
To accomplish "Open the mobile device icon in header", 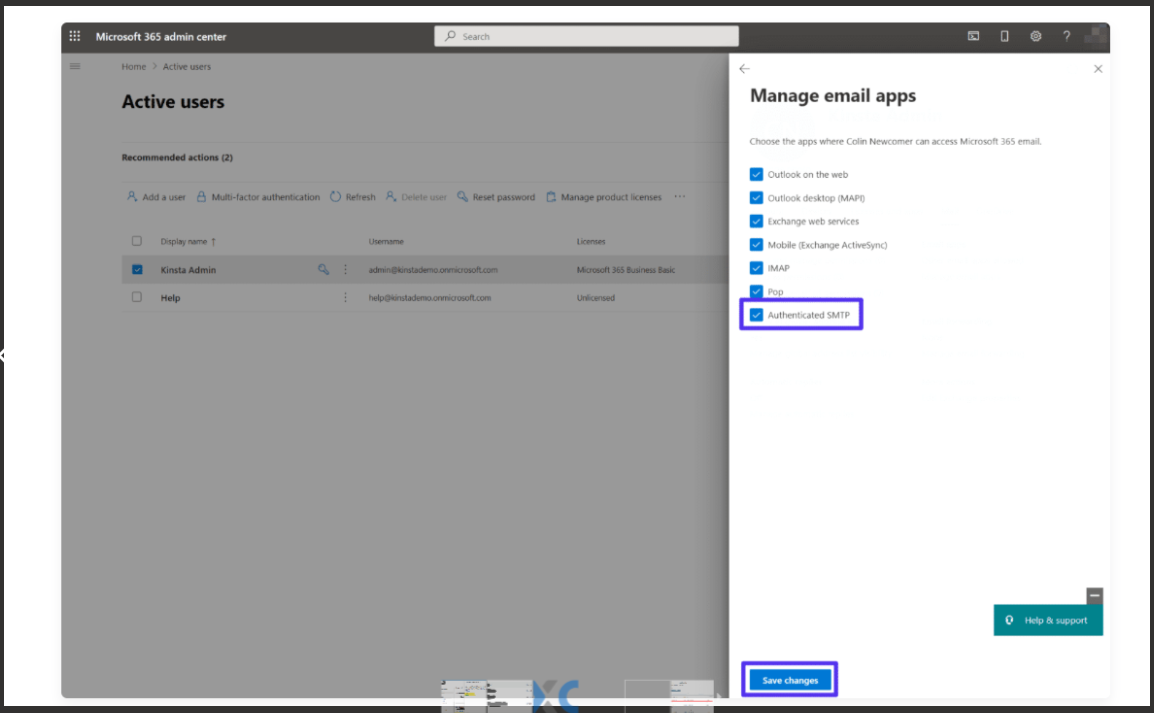I will (1005, 37).
